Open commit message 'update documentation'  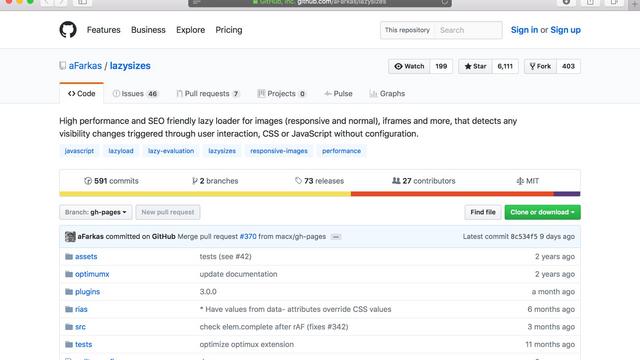[x=238, y=274]
